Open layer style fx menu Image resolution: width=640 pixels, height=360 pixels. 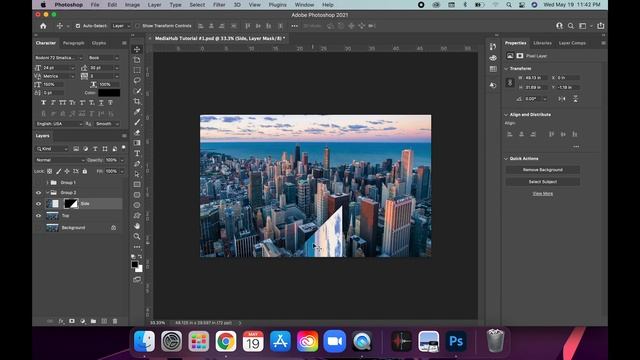coord(61,321)
